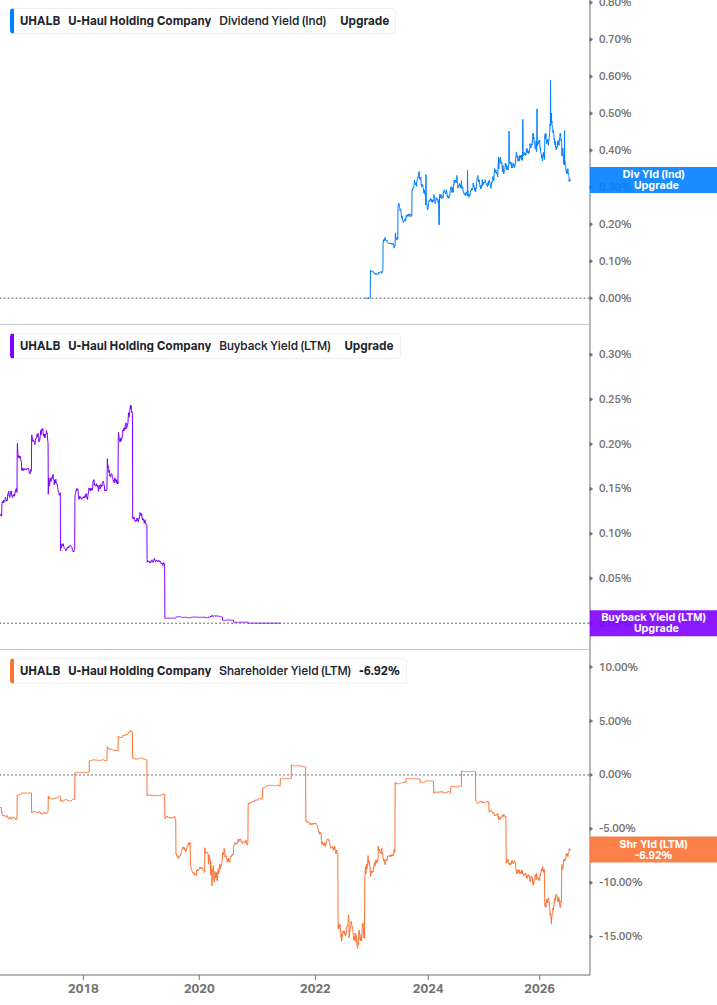Click the -15.00% shareholder yield axis label

pyautogui.click(x=620, y=936)
